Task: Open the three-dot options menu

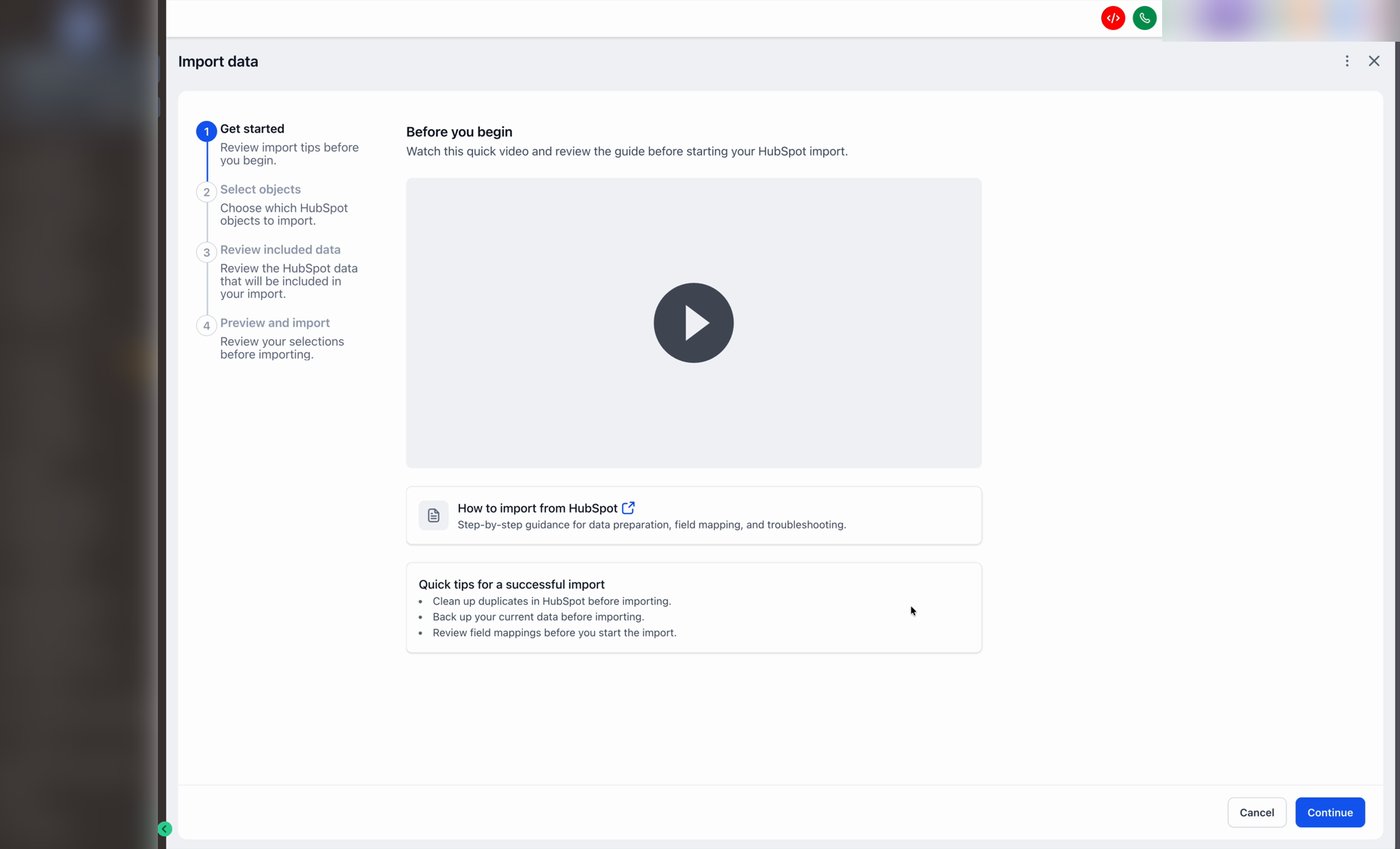Action: 1347,60
